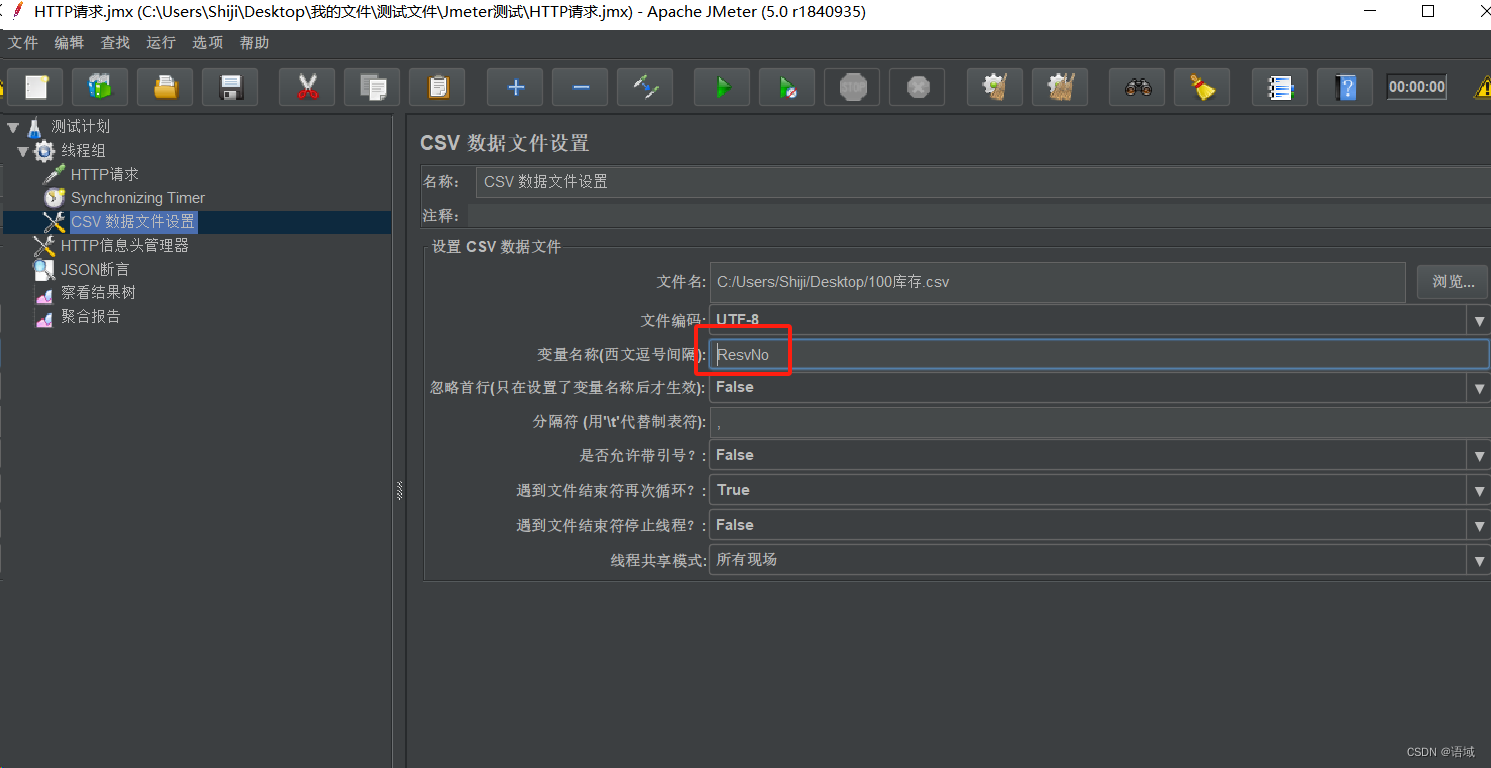Viewport: 1491px width, 768px height.
Task: Save the test plan with the floppy disk icon
Action: (230, 87)
